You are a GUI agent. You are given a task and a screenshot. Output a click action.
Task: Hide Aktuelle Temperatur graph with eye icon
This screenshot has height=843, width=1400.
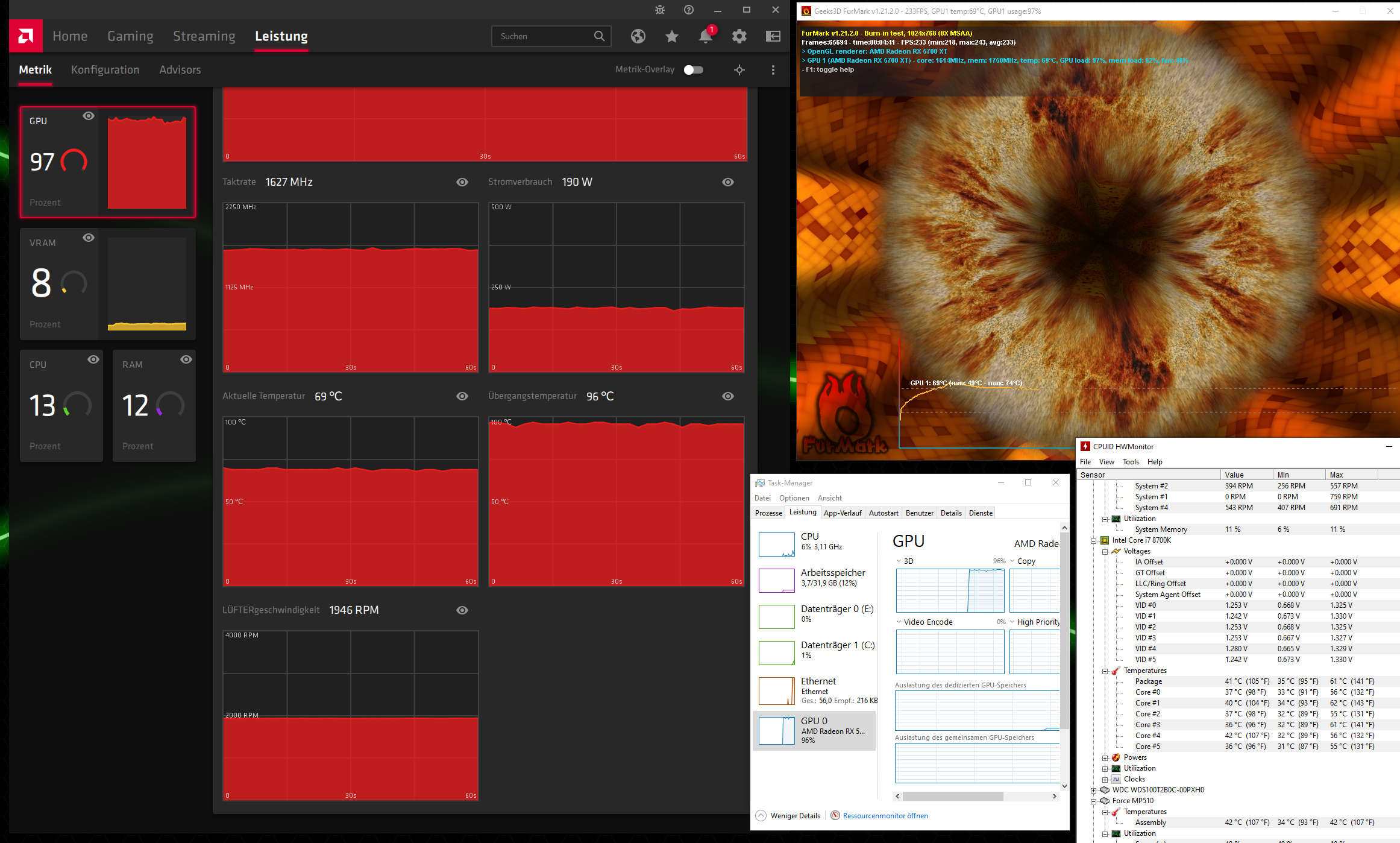[462, 396]
